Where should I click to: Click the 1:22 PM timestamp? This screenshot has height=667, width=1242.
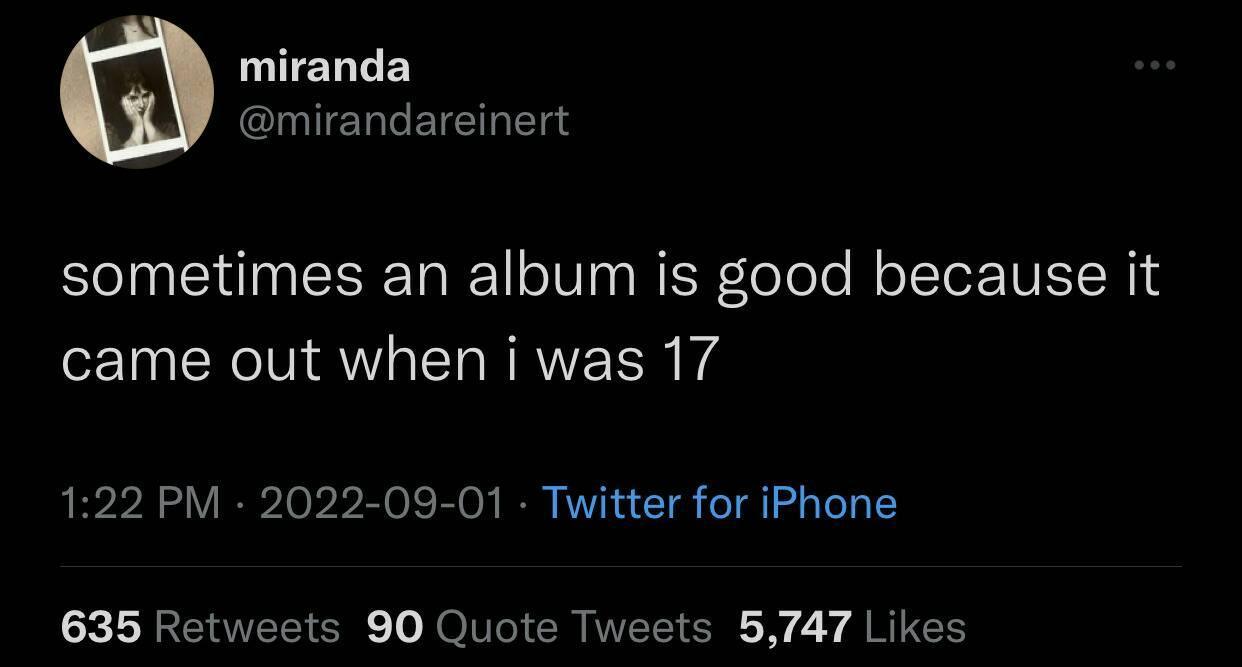[x=140, y=502]
